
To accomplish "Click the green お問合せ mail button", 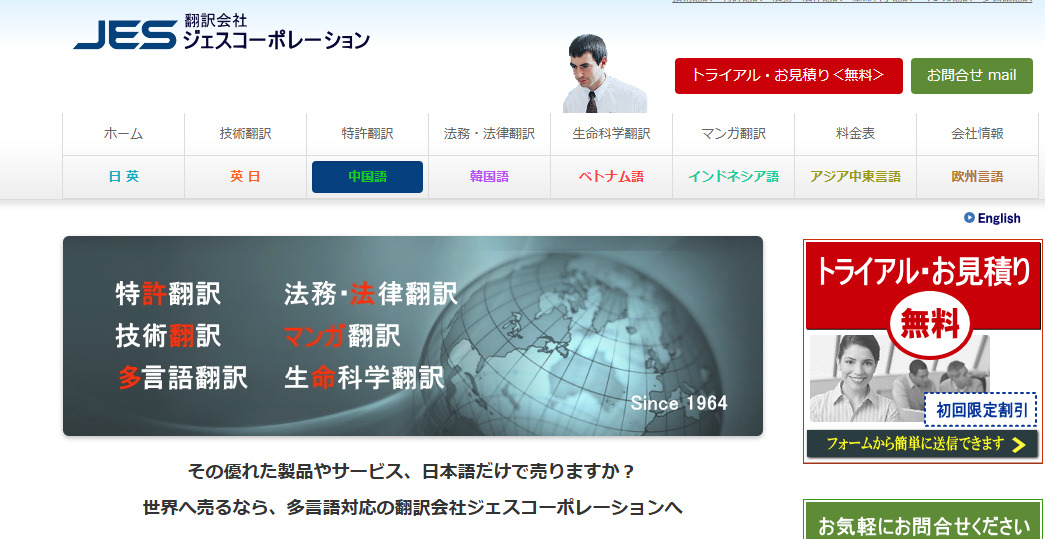I will [972, 76].
